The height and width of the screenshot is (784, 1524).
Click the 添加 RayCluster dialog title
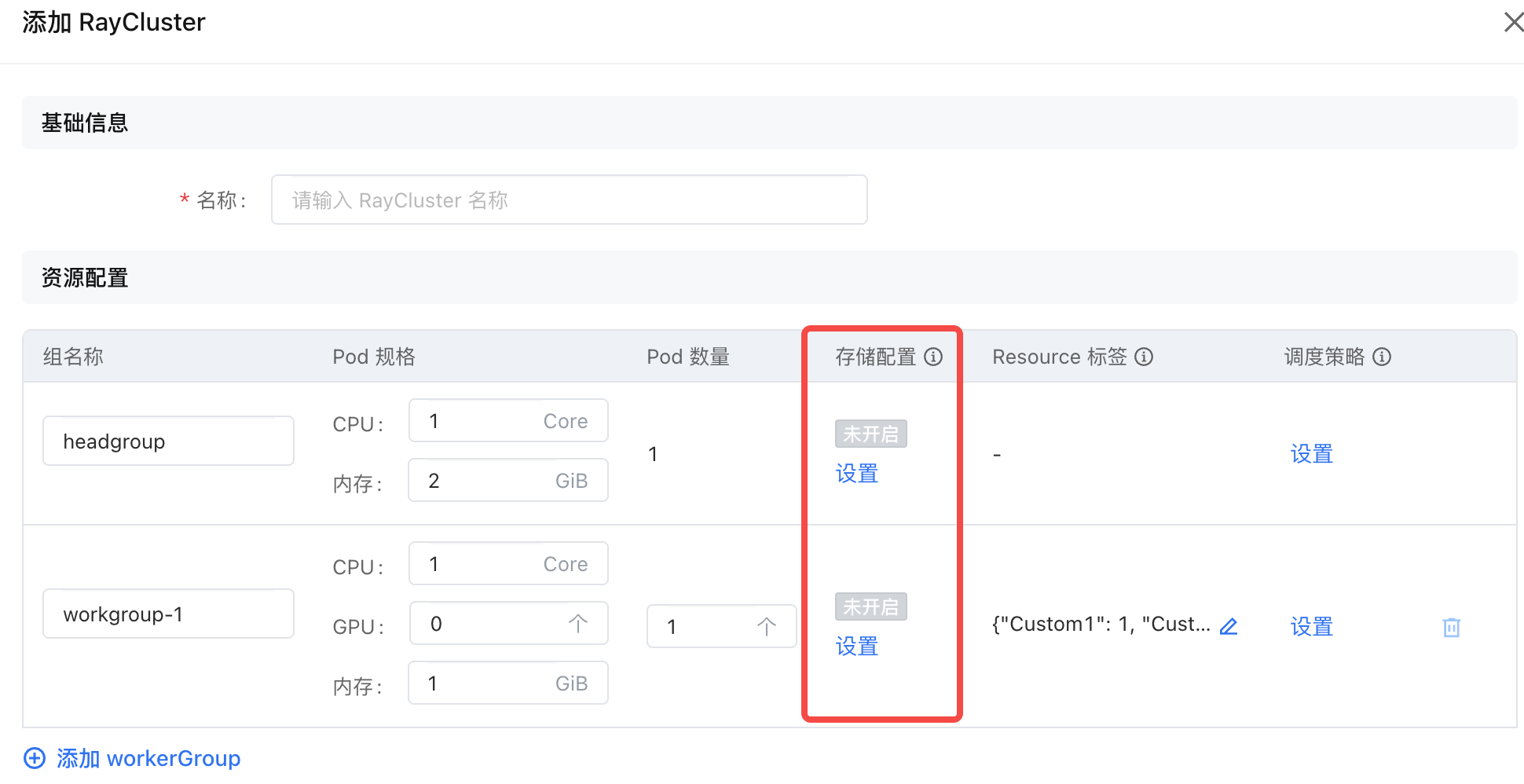coord(114,22)
